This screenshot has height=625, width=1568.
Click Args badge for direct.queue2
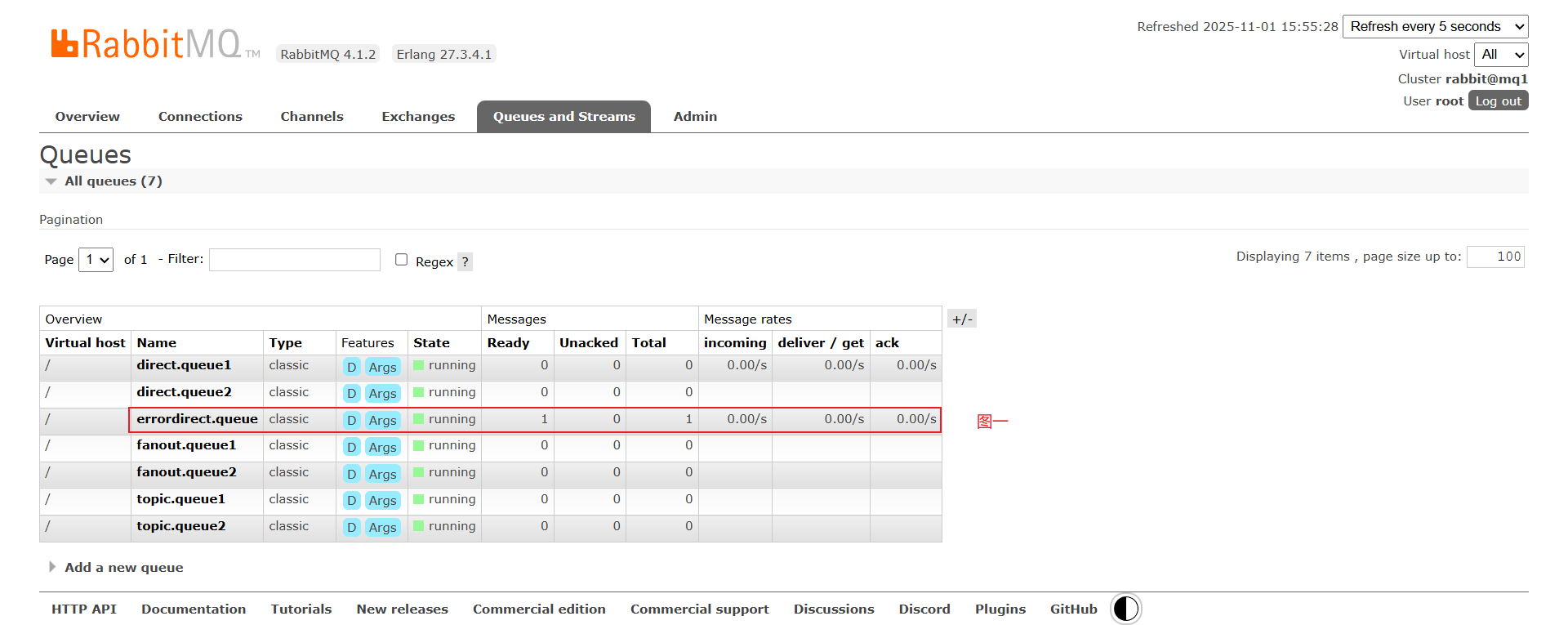point(382,393)
